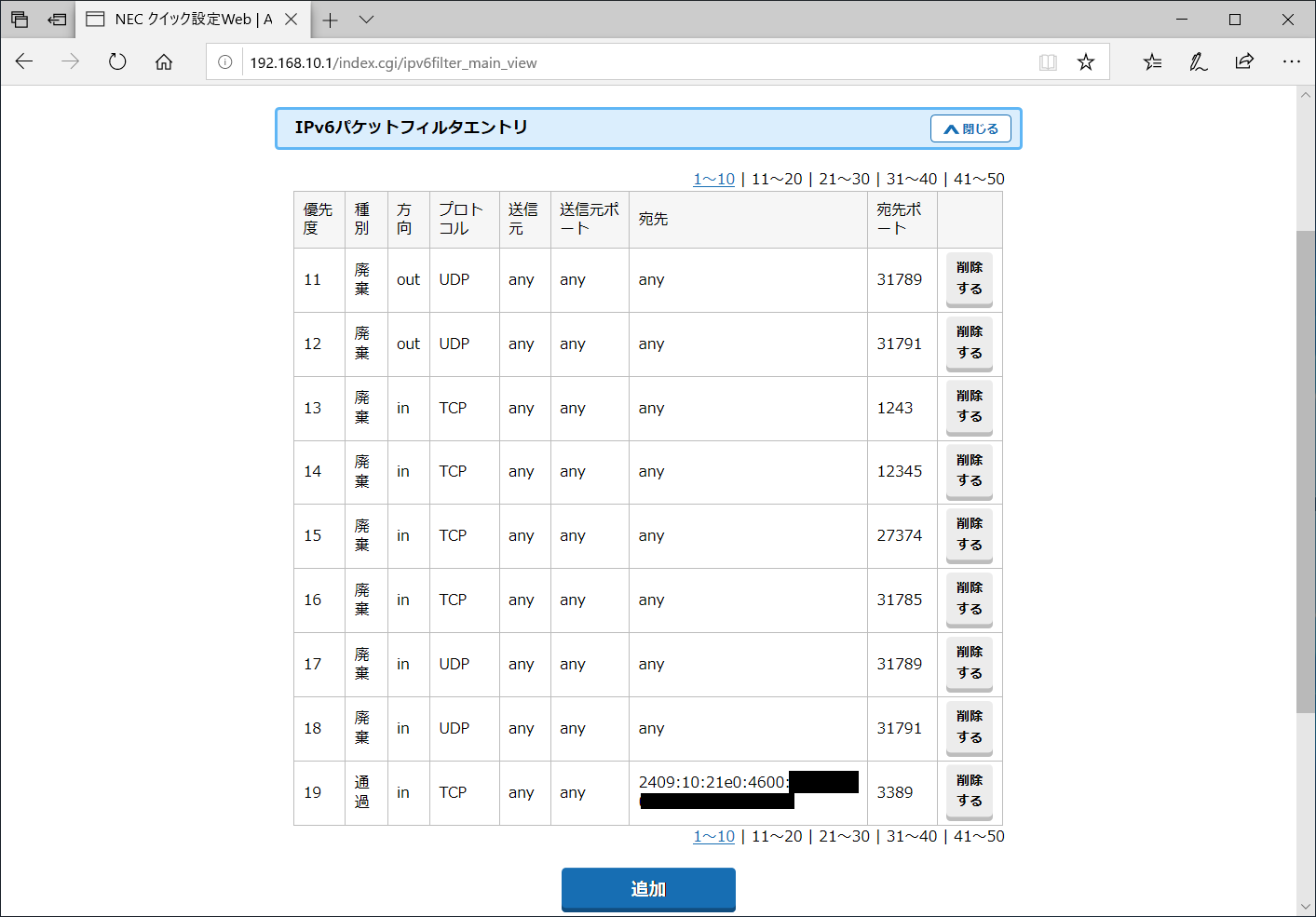Click the プロトコル column header
The width and height of the screenshot is (1316, 917).
(465, 220)
